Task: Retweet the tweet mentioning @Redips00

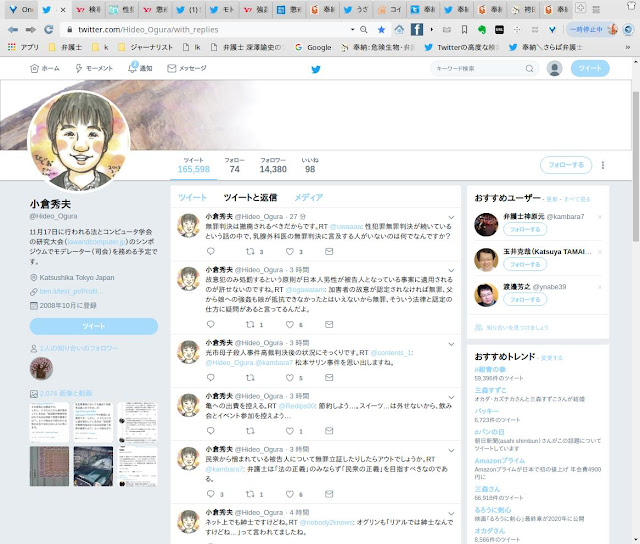Action: (x=250, y=431)
